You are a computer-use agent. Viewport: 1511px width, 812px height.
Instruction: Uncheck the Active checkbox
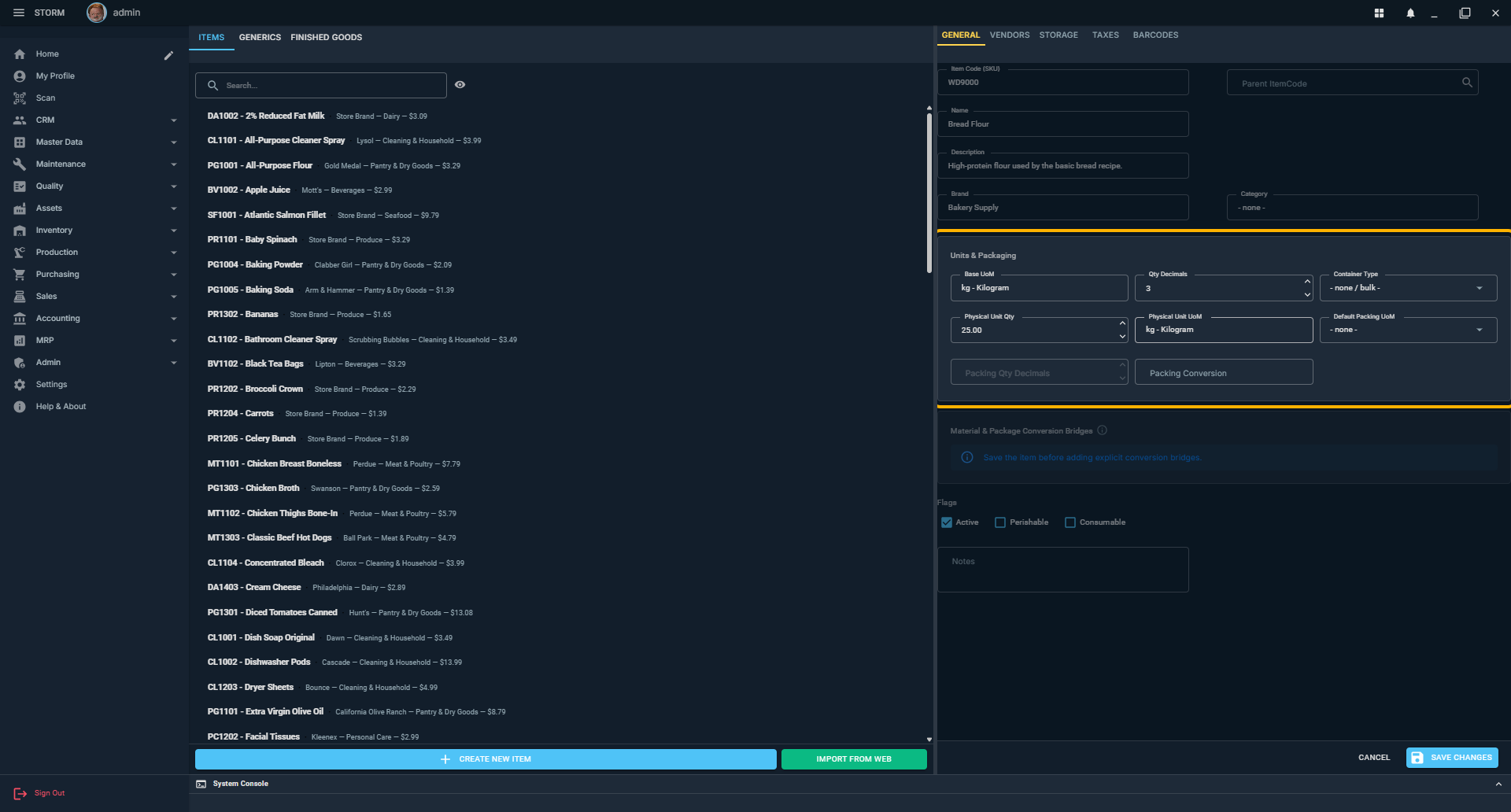(947, 522)
